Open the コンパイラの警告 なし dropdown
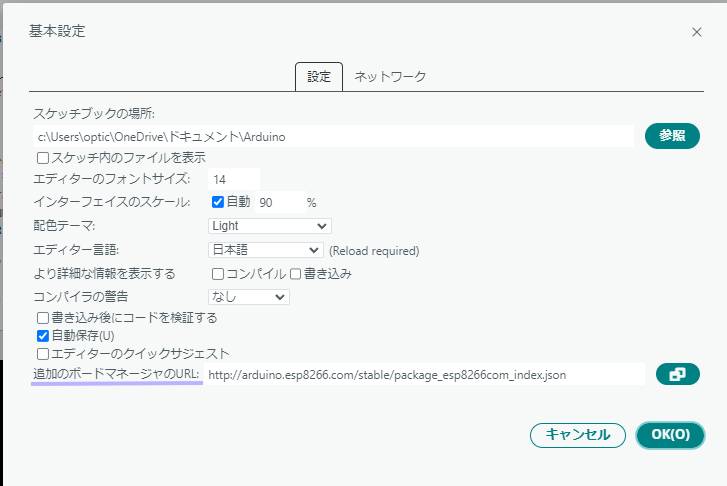 (x=249, y=297)
